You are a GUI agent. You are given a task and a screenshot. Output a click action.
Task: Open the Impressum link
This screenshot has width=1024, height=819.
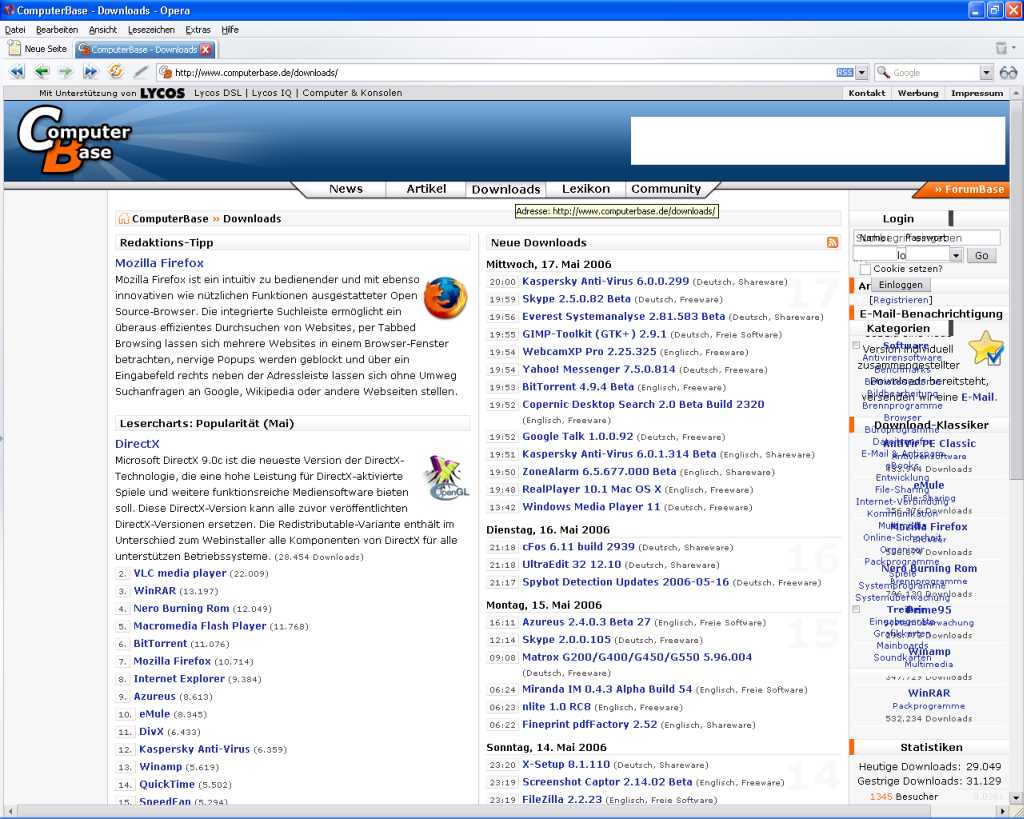point(977,93)
